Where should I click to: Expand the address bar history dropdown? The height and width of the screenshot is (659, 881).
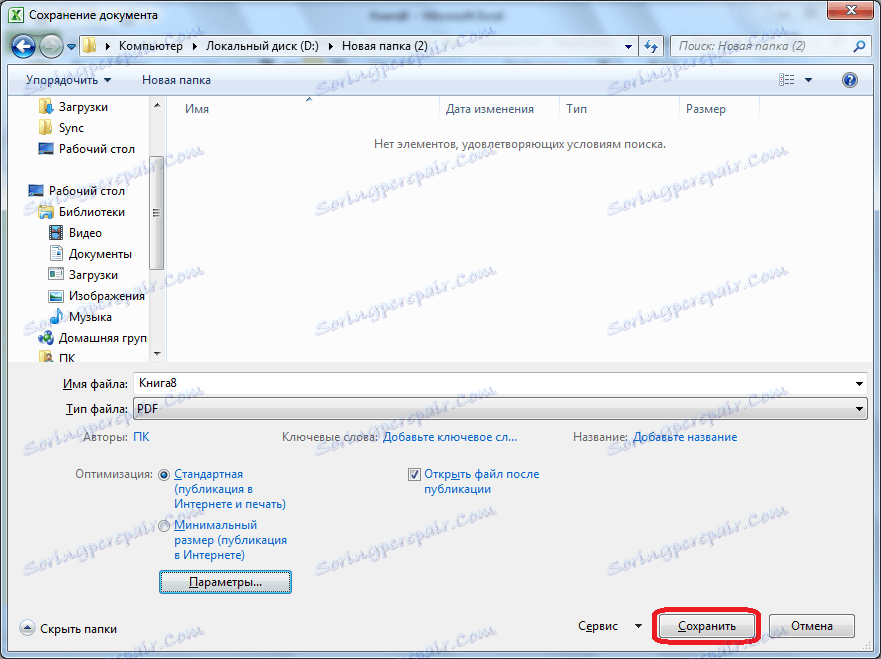click(x=628, y=47)
